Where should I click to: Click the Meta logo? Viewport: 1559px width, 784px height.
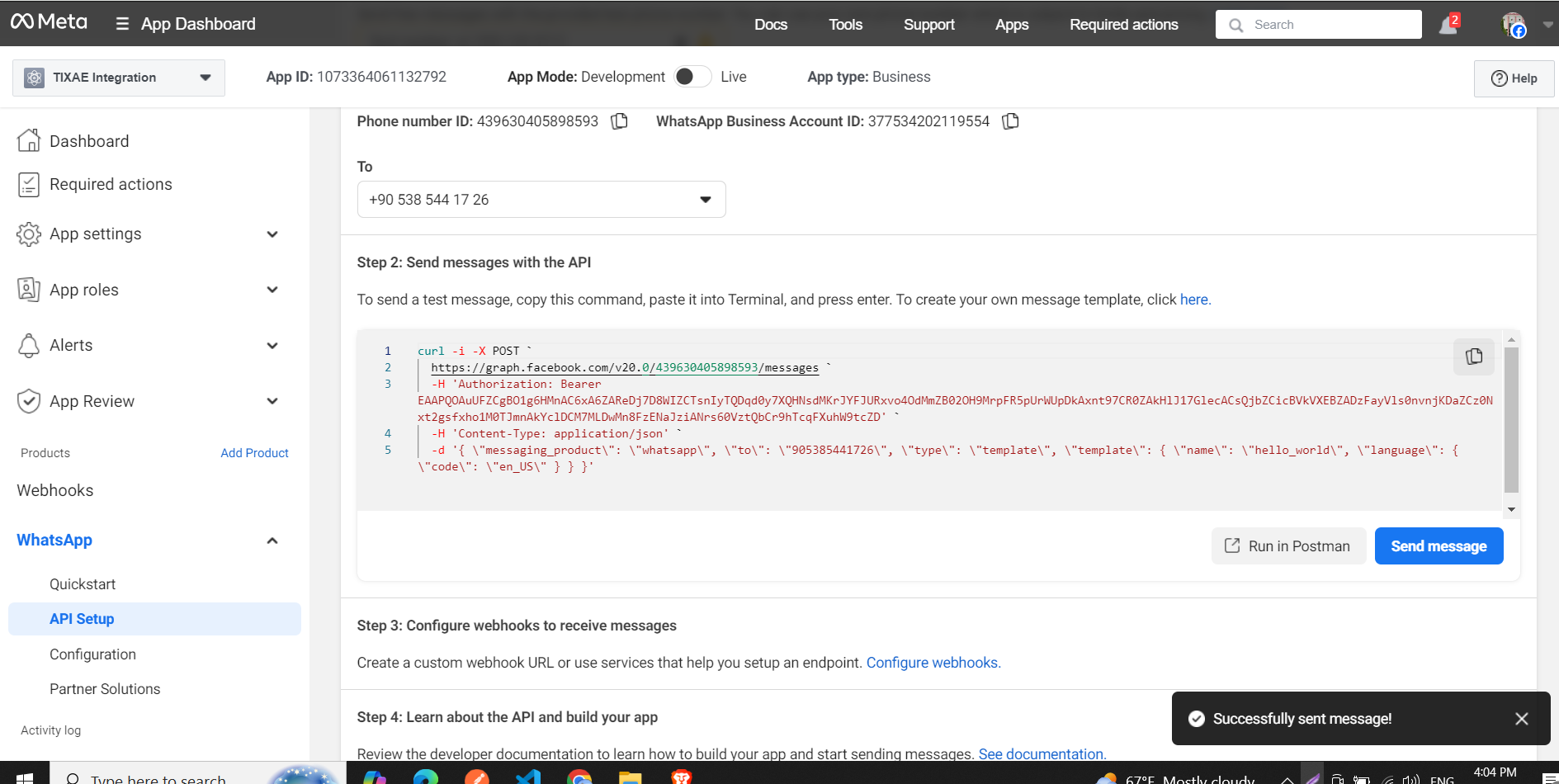48,22
